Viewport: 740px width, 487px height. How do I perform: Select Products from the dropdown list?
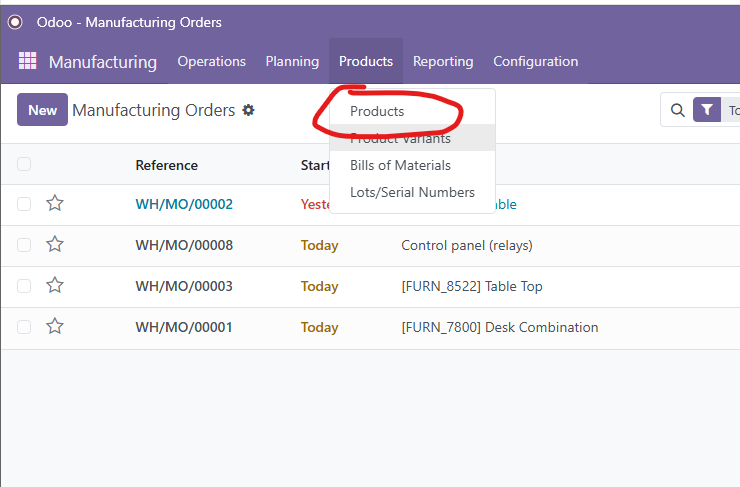pyautogui.click(x=377, y=111)
